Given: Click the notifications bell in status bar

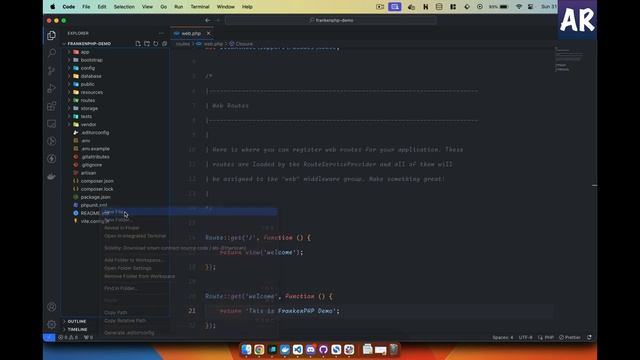Looking at the screenshot, I should pyautogui.click(x=589, y=338).
